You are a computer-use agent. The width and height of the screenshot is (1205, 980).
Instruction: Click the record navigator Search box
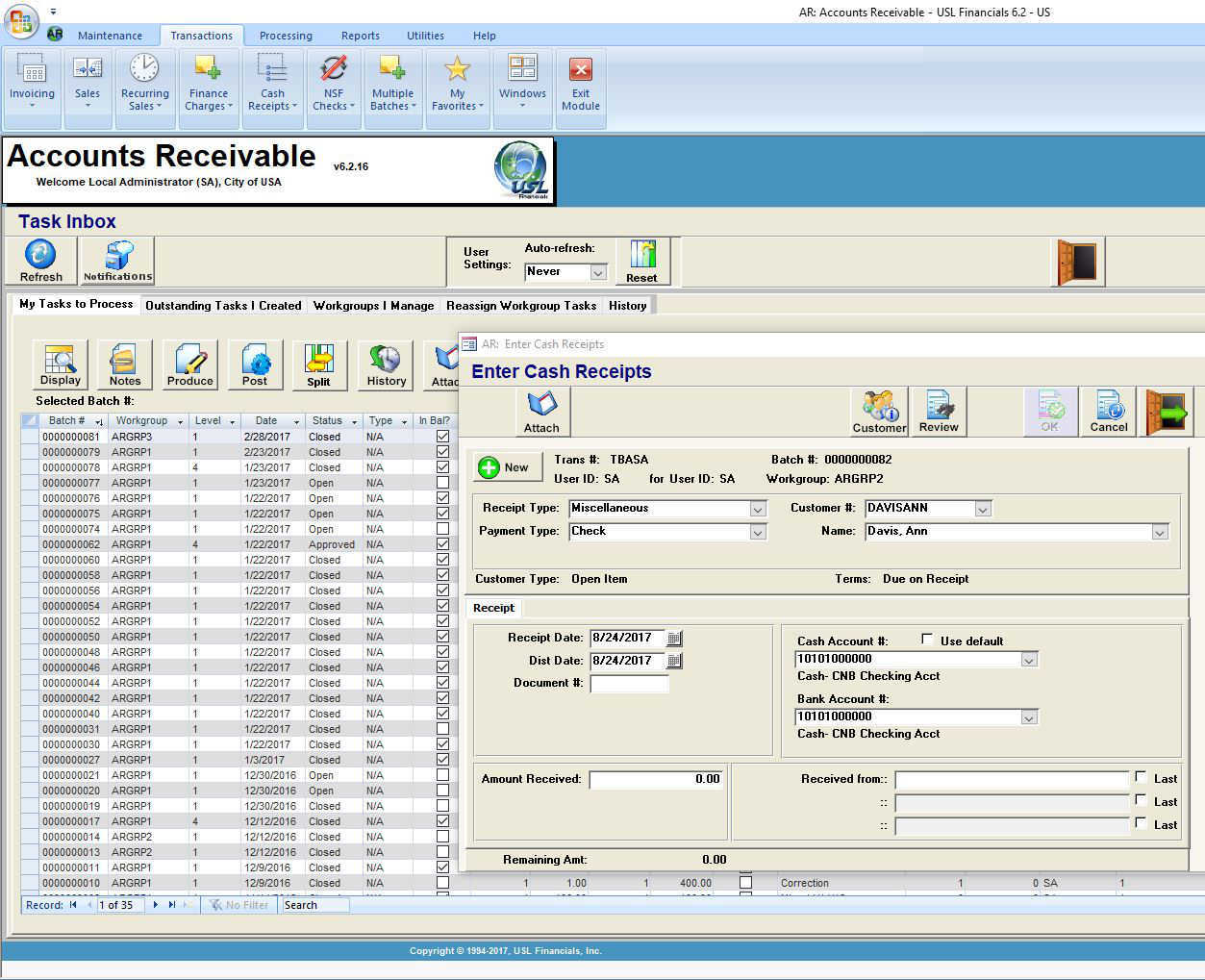tap(314, 905)
